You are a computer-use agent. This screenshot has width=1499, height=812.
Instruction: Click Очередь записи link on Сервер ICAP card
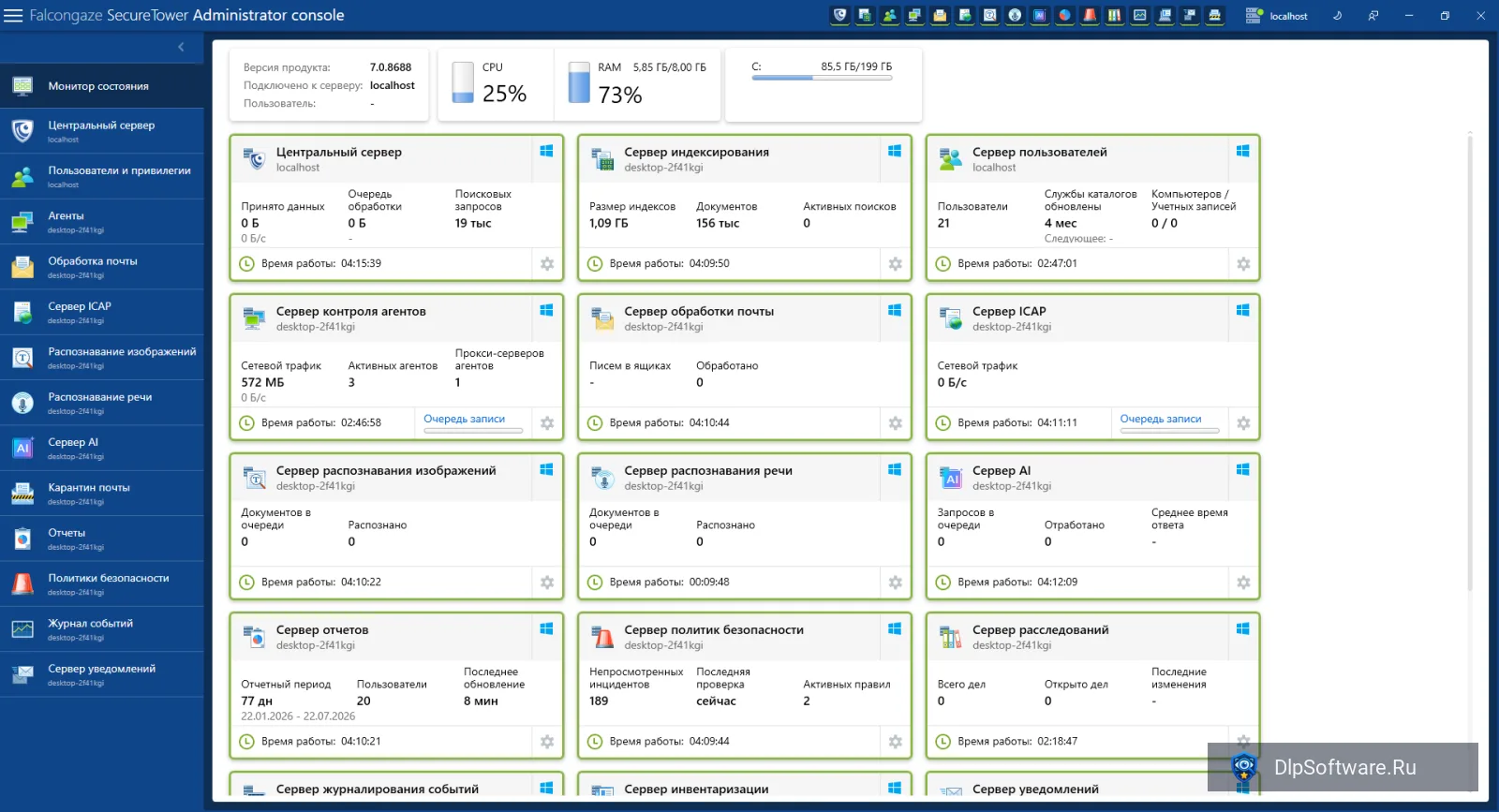(1161, 420)
